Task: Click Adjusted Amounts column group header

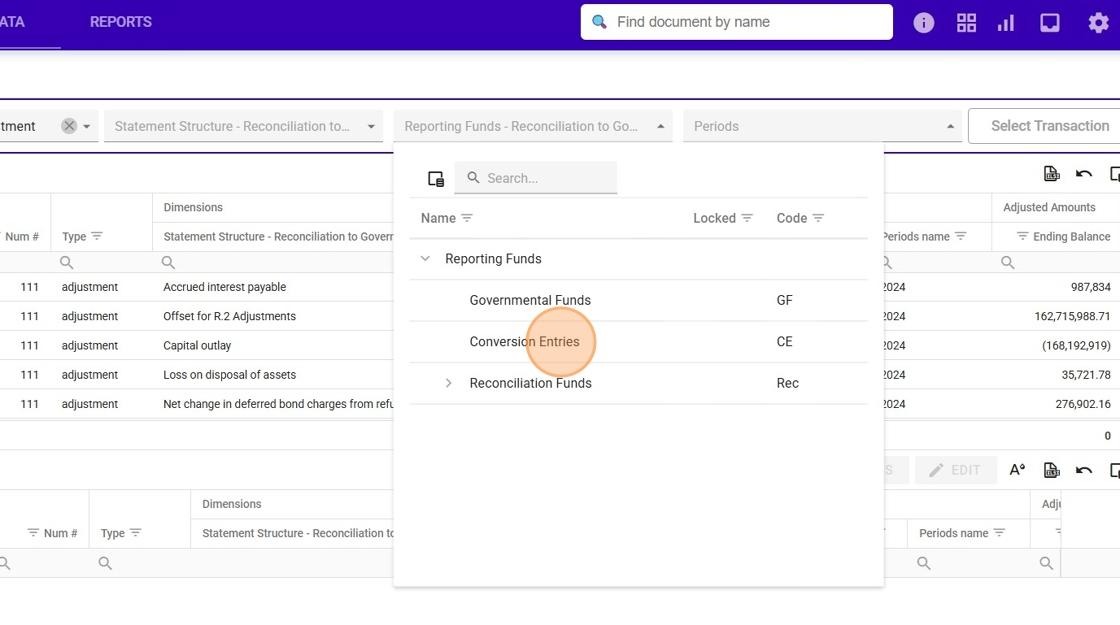Action: tap(1049, 207)
